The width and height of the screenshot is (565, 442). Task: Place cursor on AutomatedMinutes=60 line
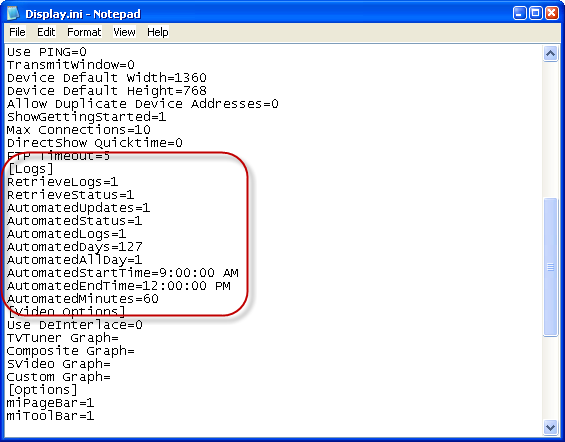[x=83, y=299]
